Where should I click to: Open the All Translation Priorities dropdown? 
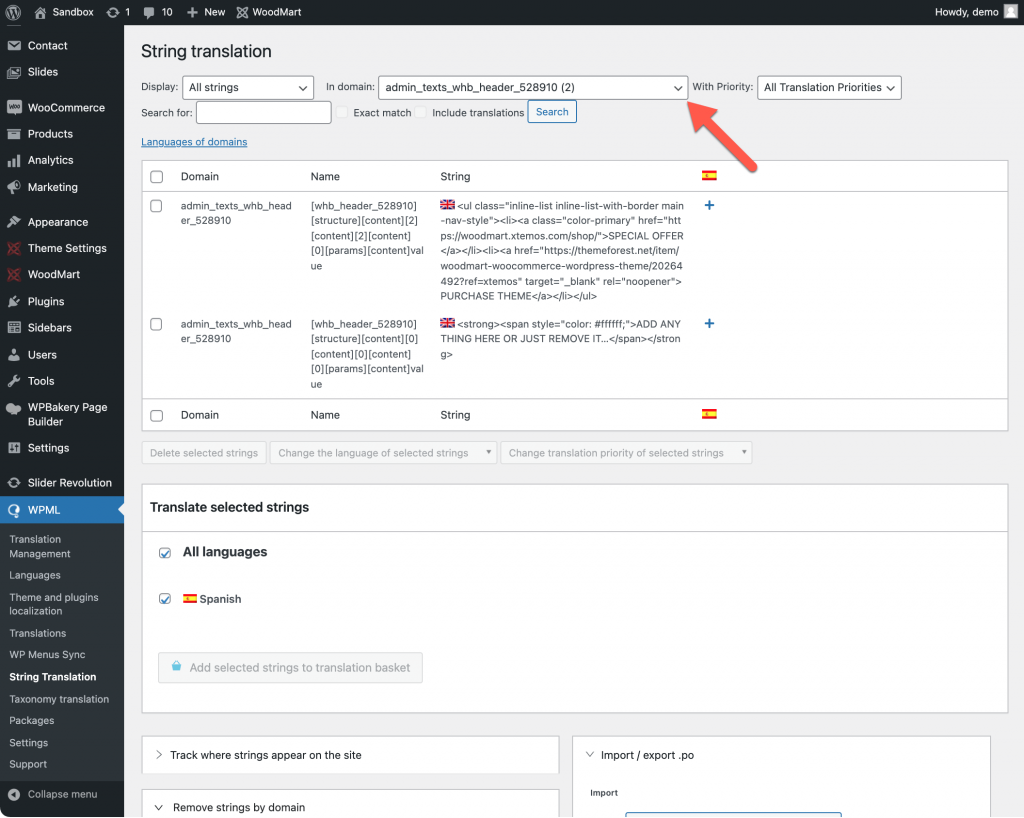829,87
